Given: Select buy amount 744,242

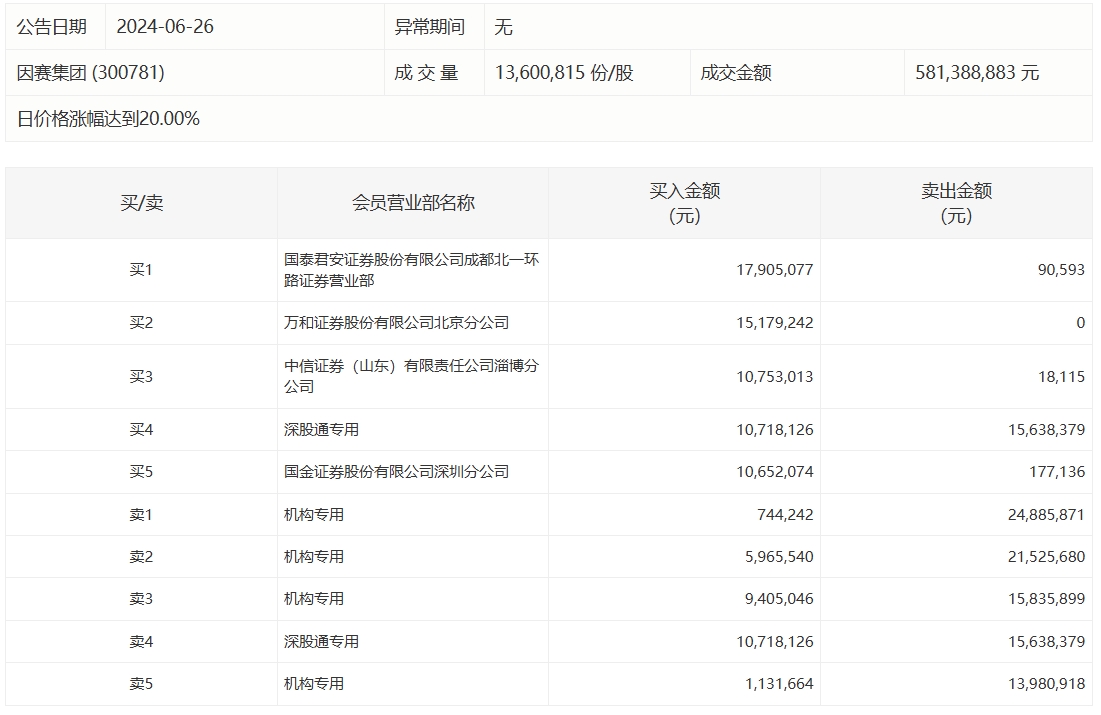Looking at the screenshot, I should point(785,515).
